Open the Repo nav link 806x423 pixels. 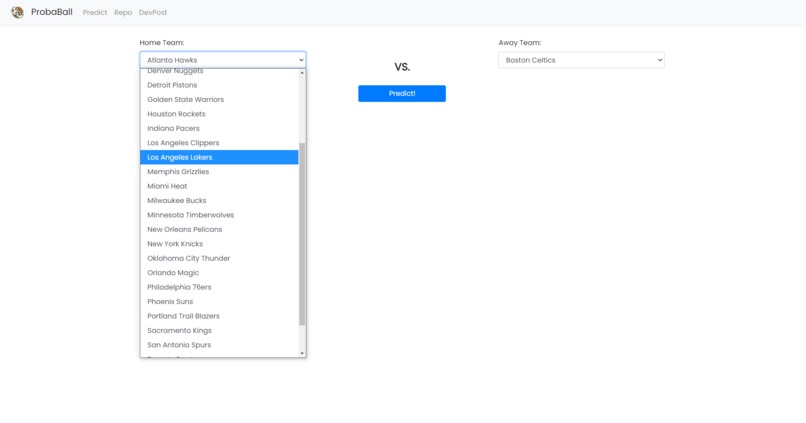tap(123, 12)
